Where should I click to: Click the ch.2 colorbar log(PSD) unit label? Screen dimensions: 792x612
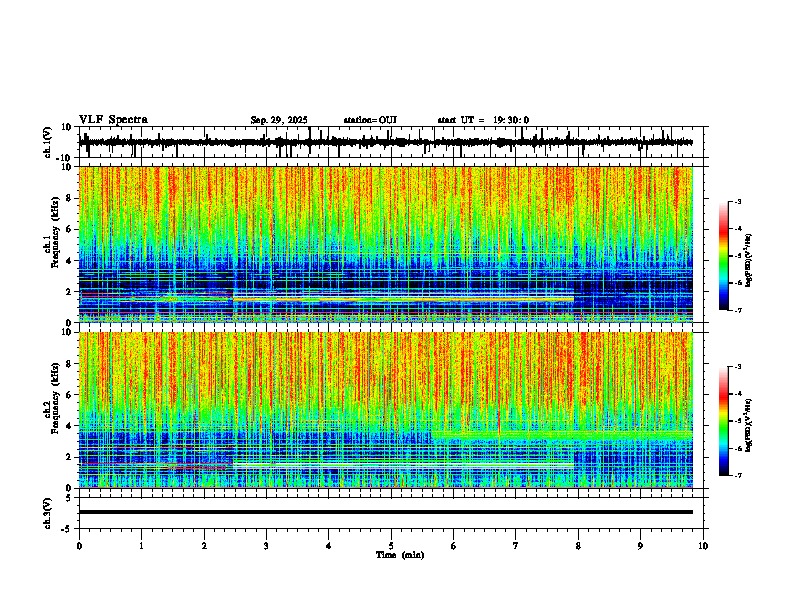pyautogui.click(x=749, y=425)
